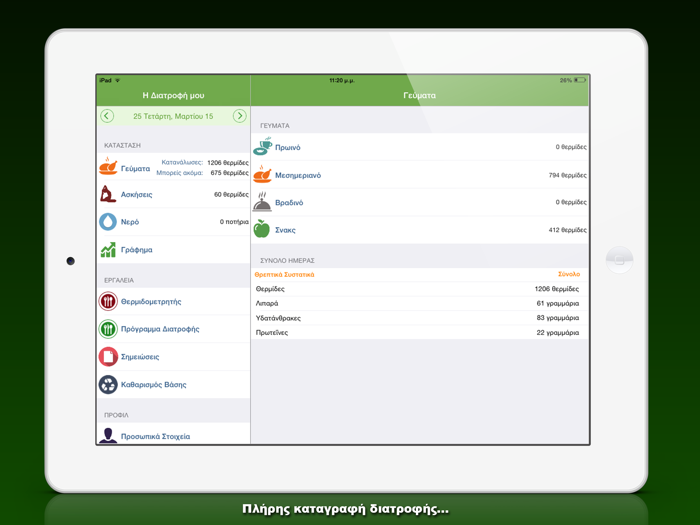700x525 pixels.
Task: Click the coffee cup icon beside Πρωινό
Action: point(262,146)
